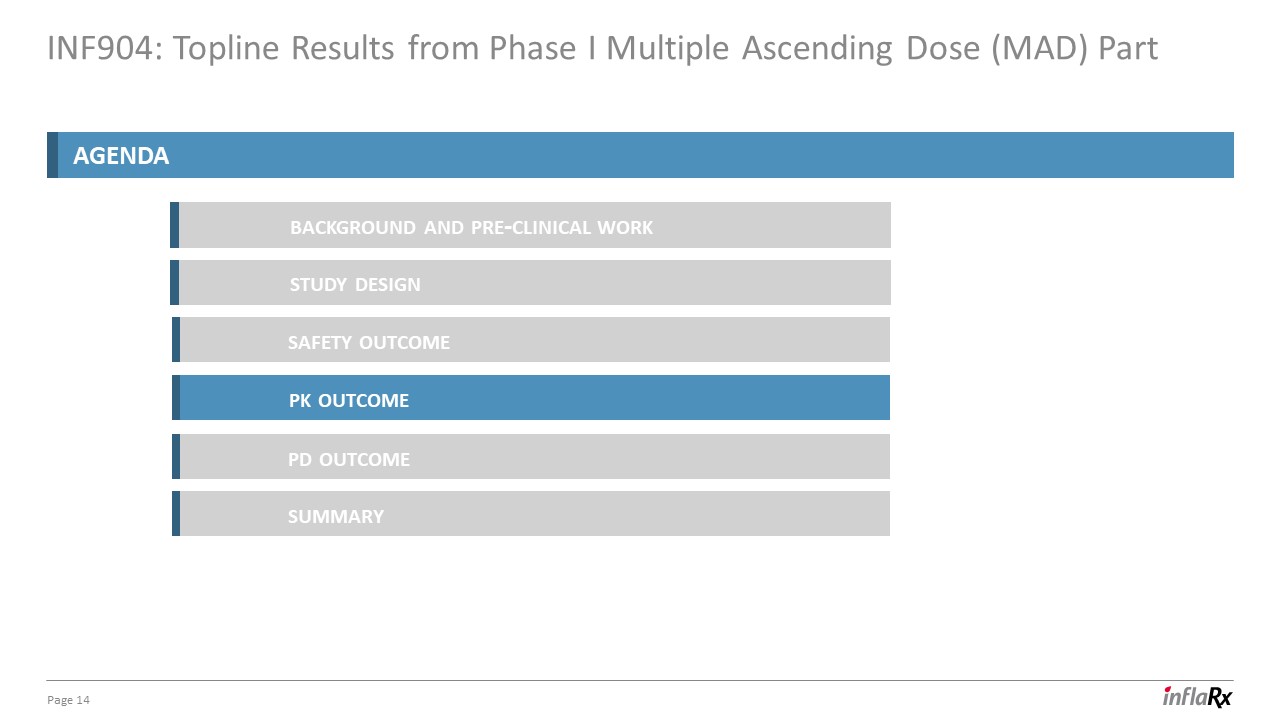Click the AGENDA header label
The width and height of the screenshot is (1280, 720).
(121, 156)
